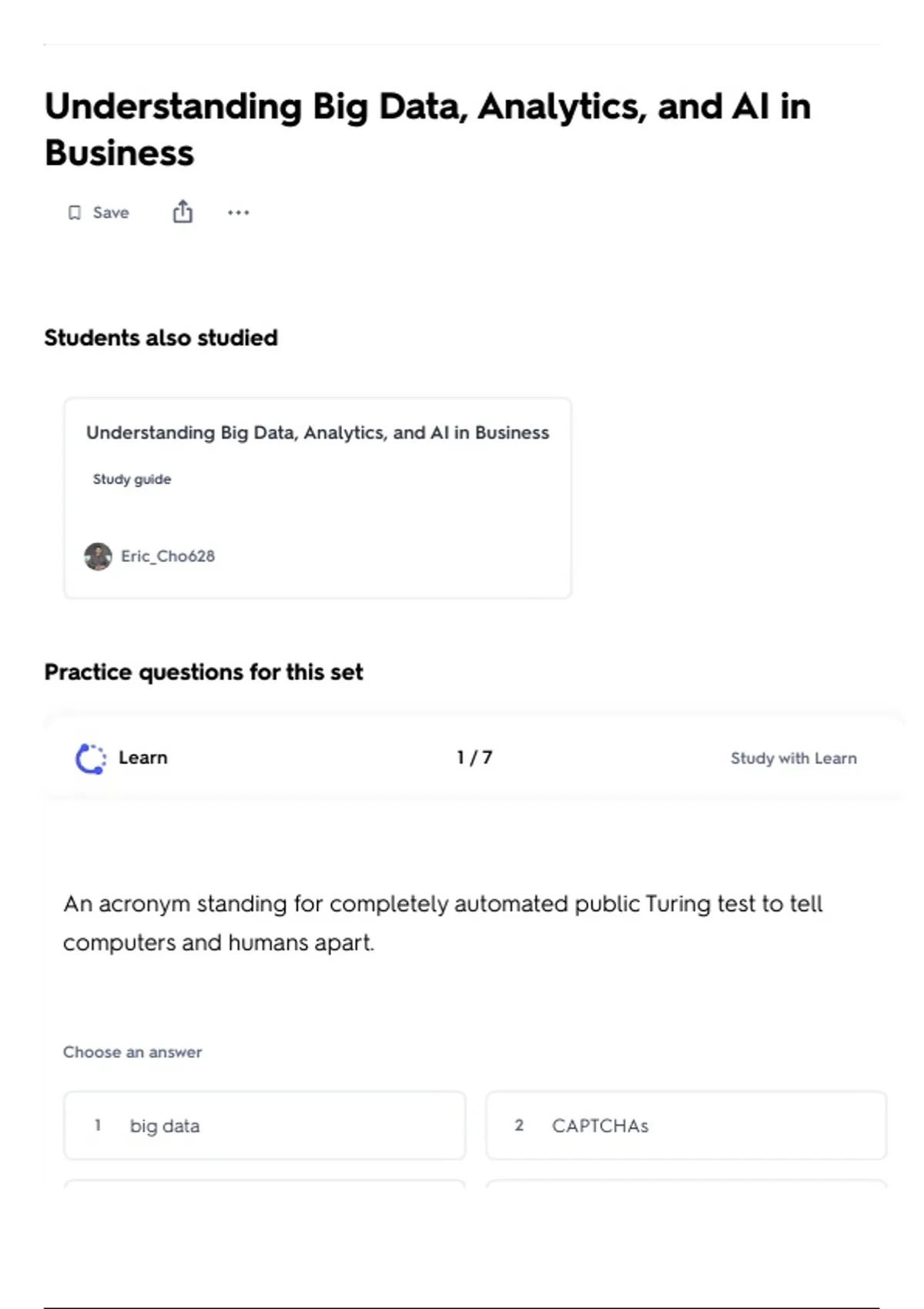Open the three-dots more options menu
The width and height of the screenshot is (924, 1309).
(239, 213)
